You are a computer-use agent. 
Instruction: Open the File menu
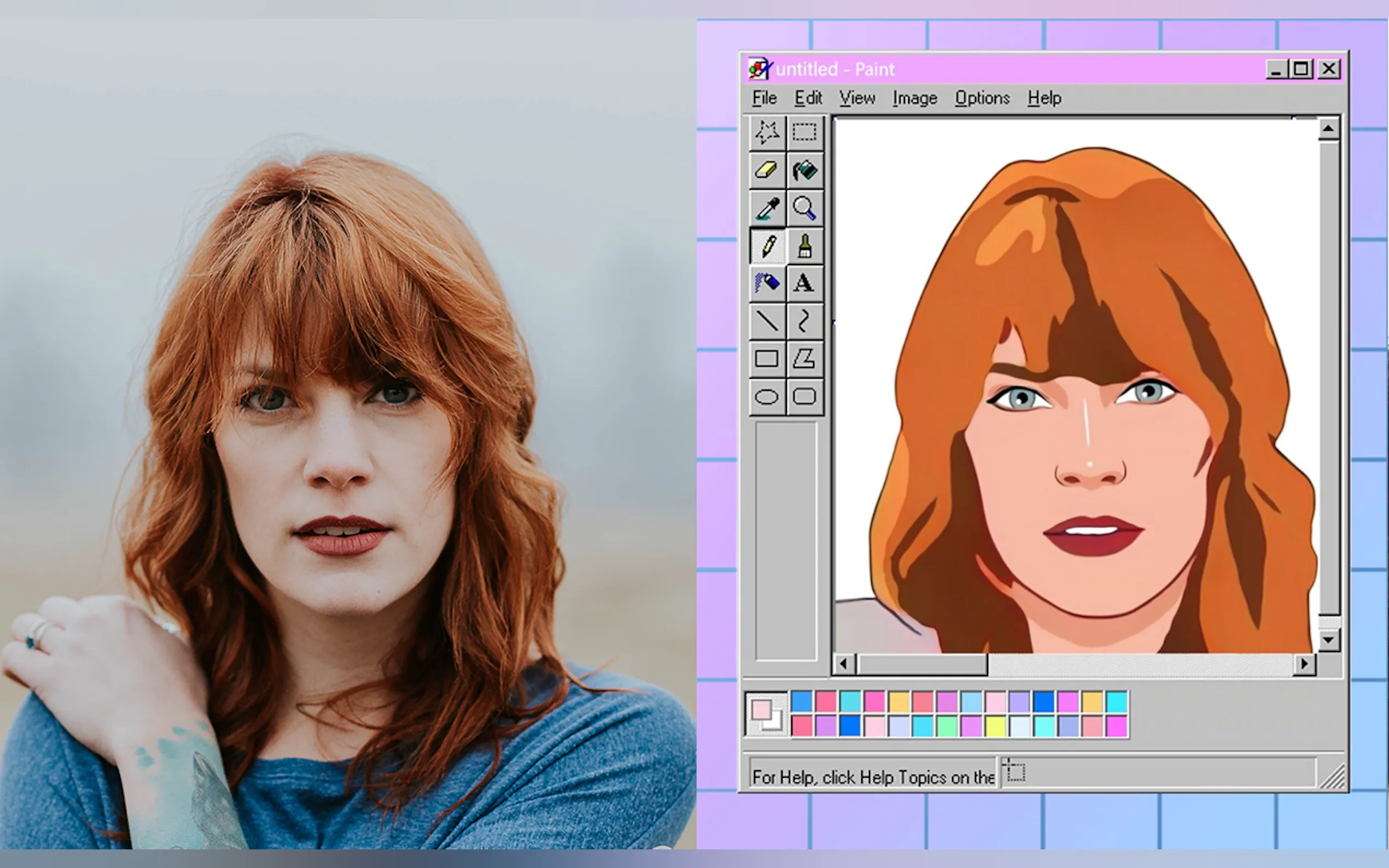(764, 98)
